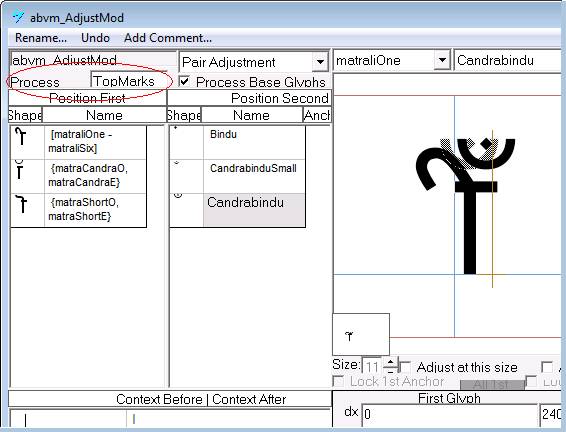The width and height of the screenshot is (566, 432).
Task: Select the Bindu glyph shape icon
Action: pyautogui.click(x=176, y=128)
